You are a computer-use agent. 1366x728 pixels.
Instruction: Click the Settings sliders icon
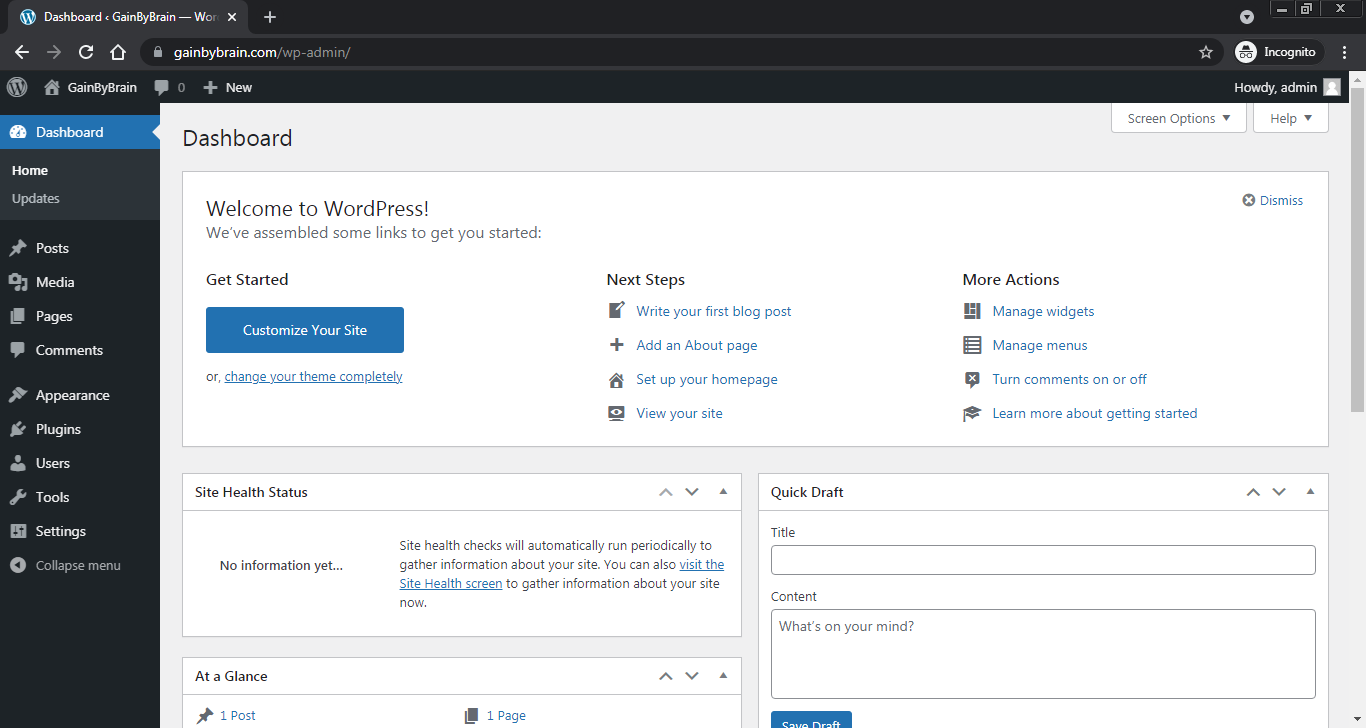(x=18, y=531)
